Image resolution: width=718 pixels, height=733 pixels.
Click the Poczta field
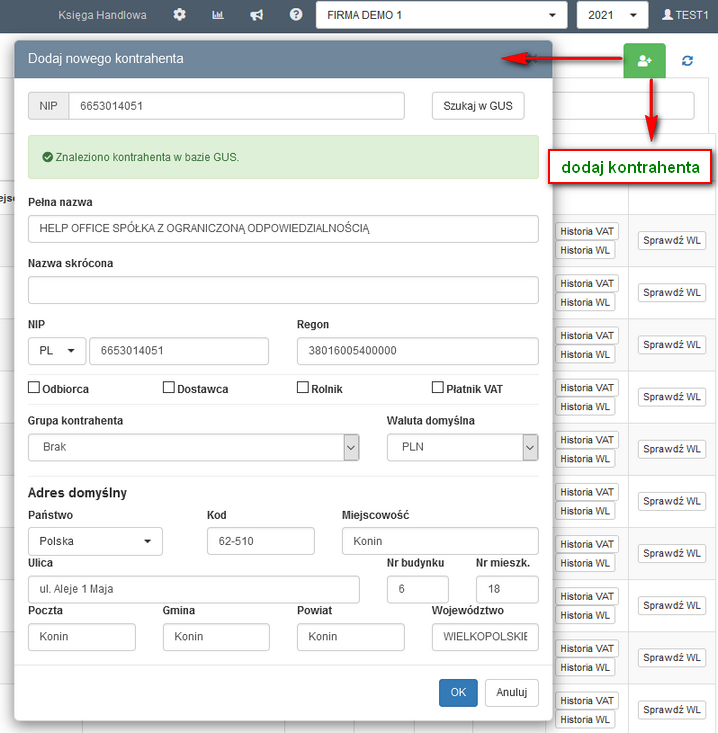[82, 637]
